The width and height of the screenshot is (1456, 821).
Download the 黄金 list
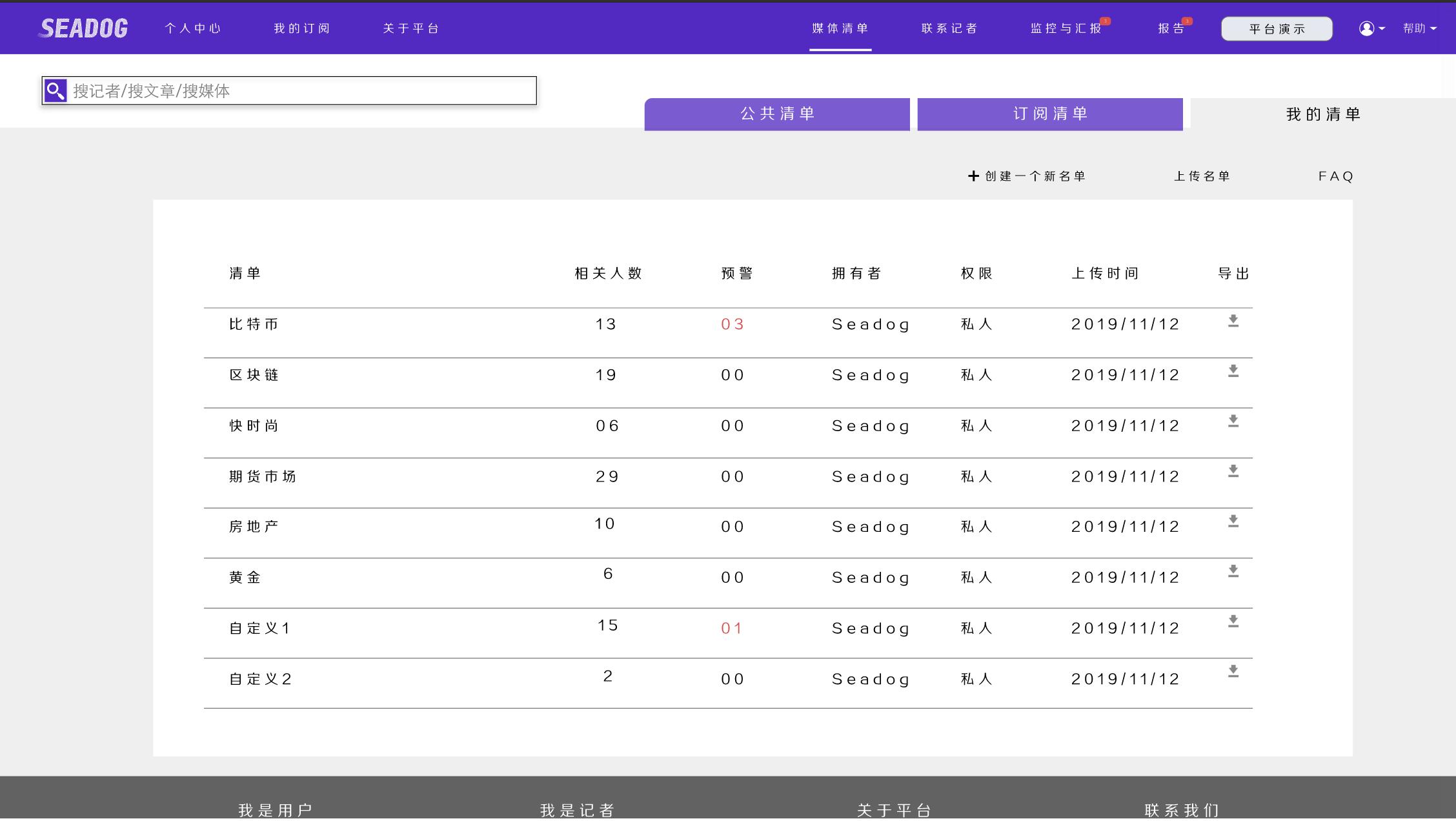pos(1233,571)
